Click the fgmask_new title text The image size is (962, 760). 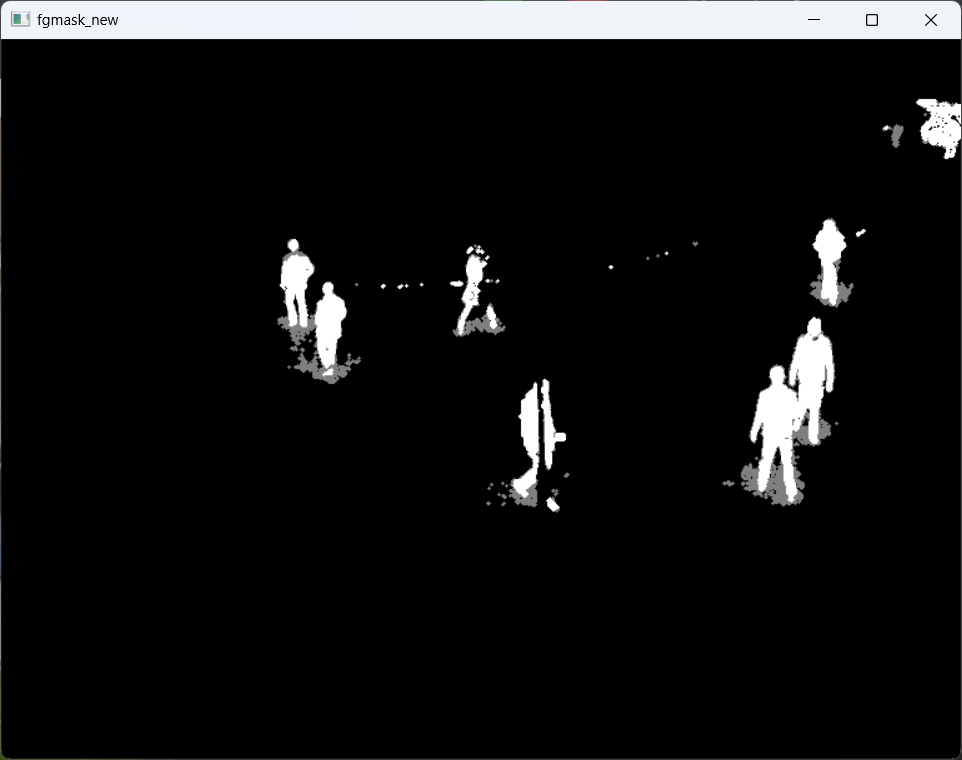pyautogui.click(x=77, y=20)
